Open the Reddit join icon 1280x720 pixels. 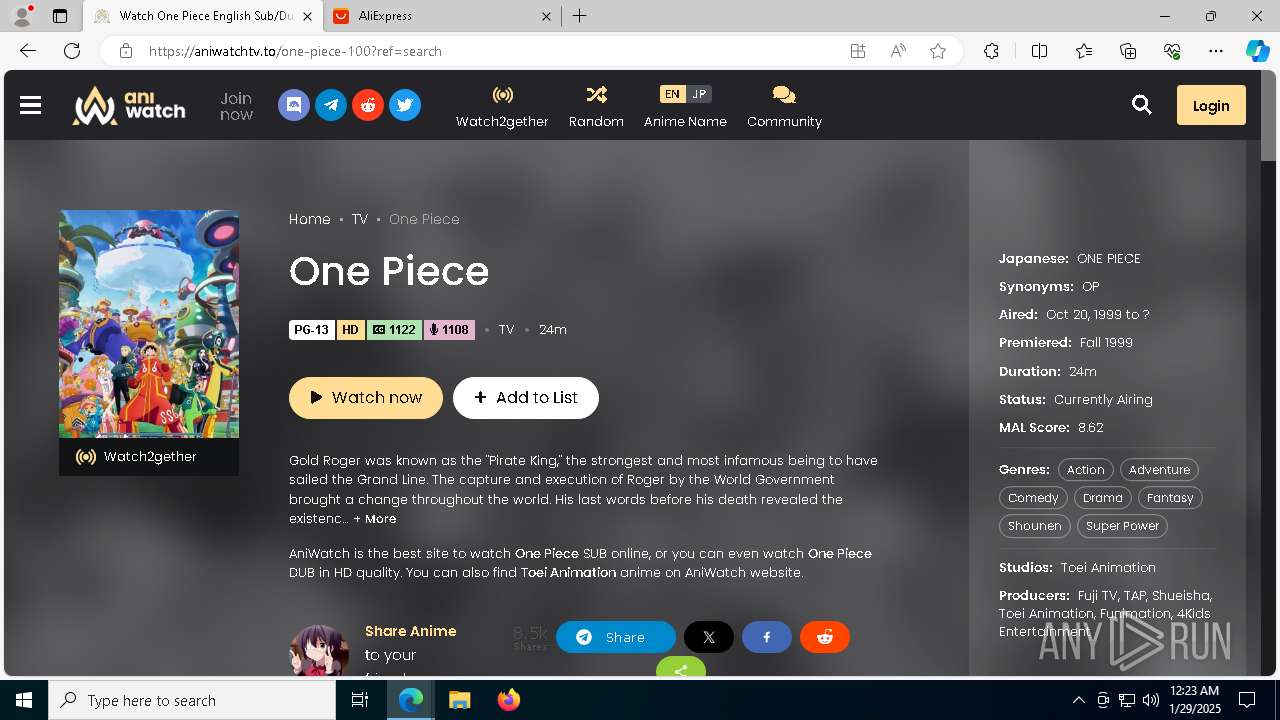pos(368,105)
